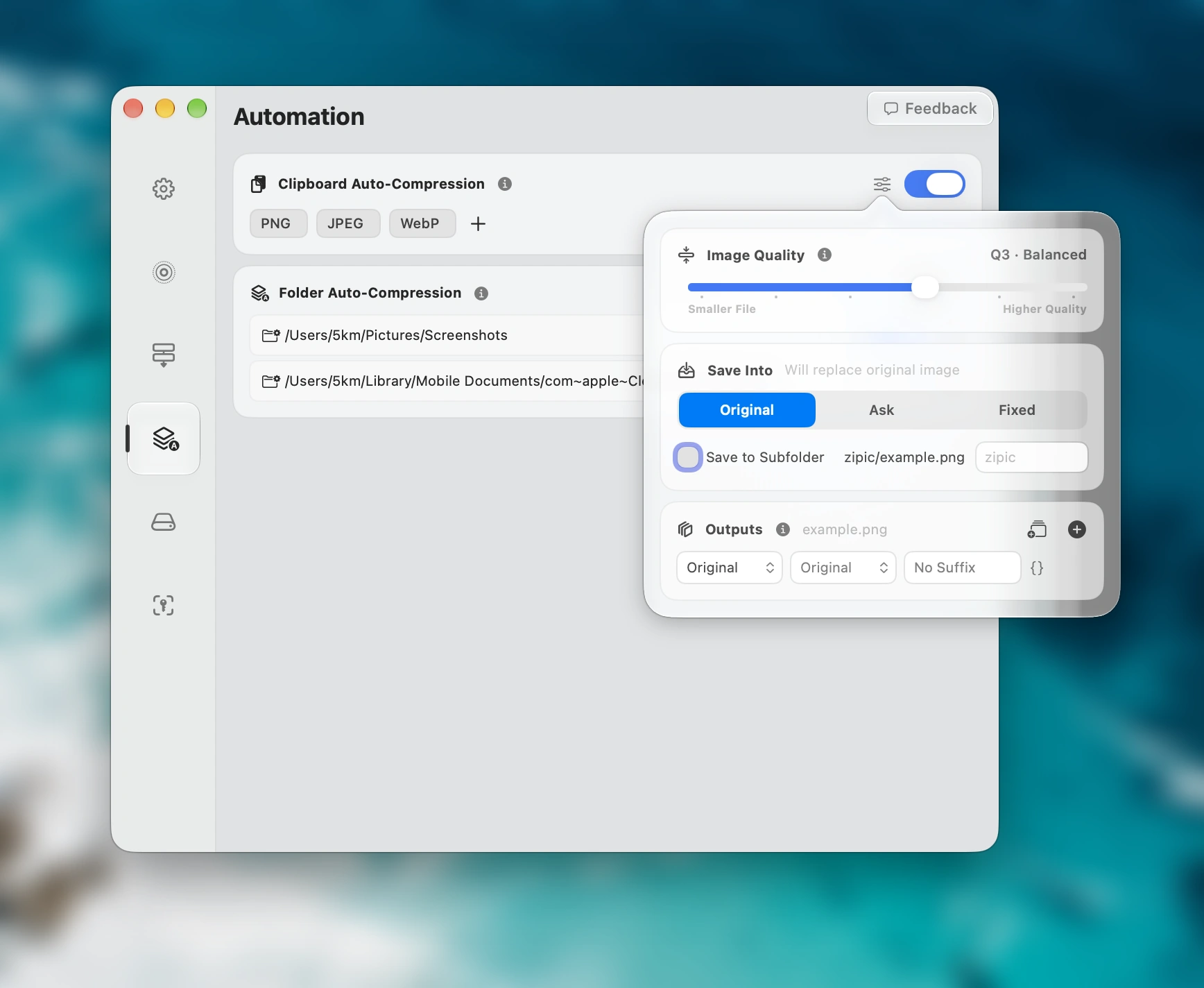Add a new output with plus circle
1204x988 pixels.
[x=1077, y=529]
